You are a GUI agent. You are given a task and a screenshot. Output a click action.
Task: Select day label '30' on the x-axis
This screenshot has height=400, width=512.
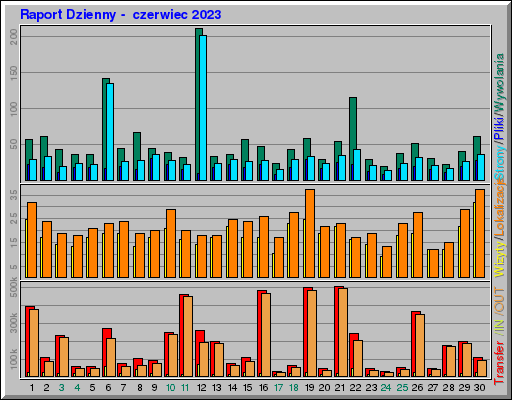click(479, 387)
